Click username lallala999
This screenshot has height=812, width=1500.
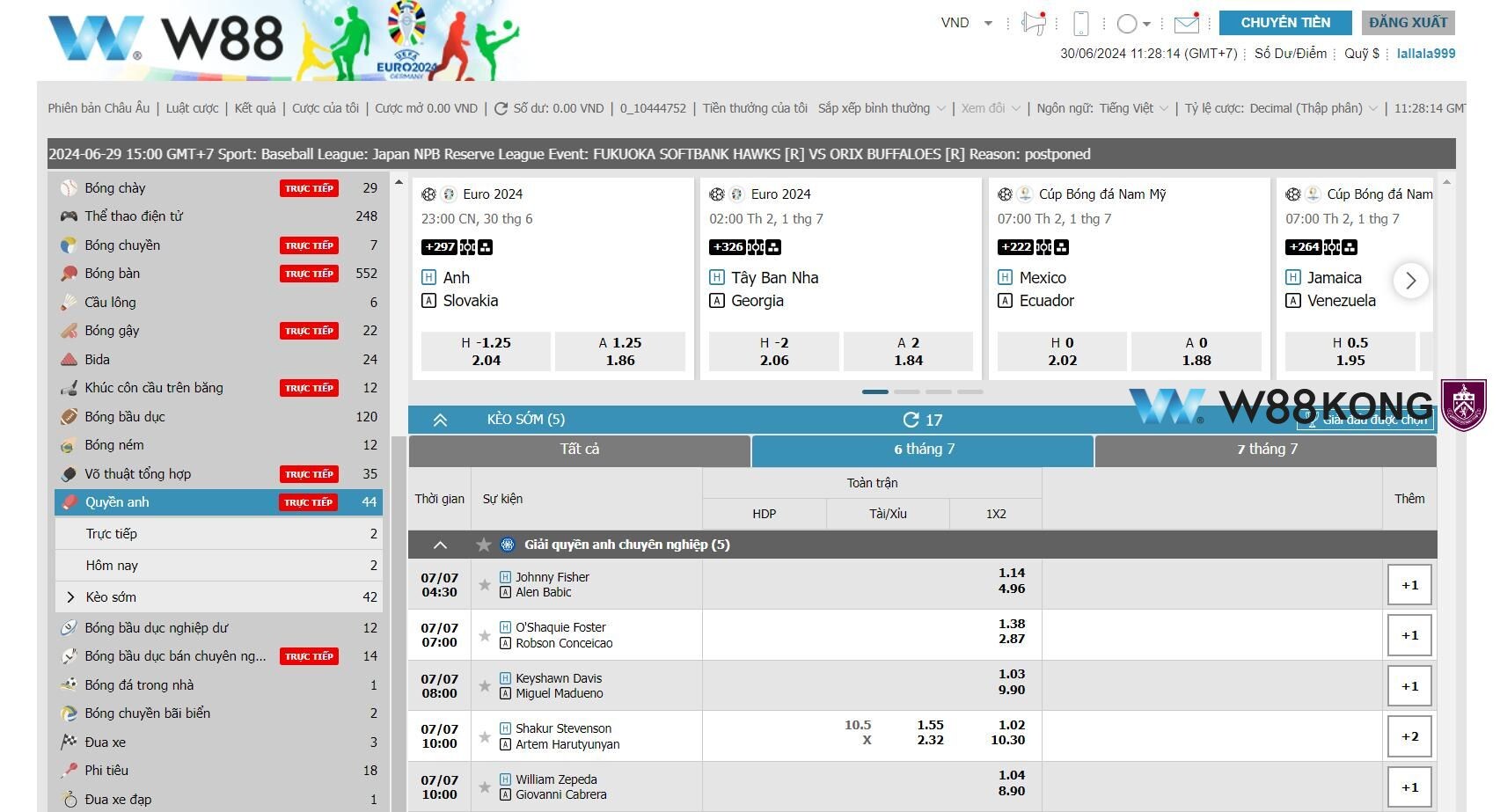tap(1425, 54)
